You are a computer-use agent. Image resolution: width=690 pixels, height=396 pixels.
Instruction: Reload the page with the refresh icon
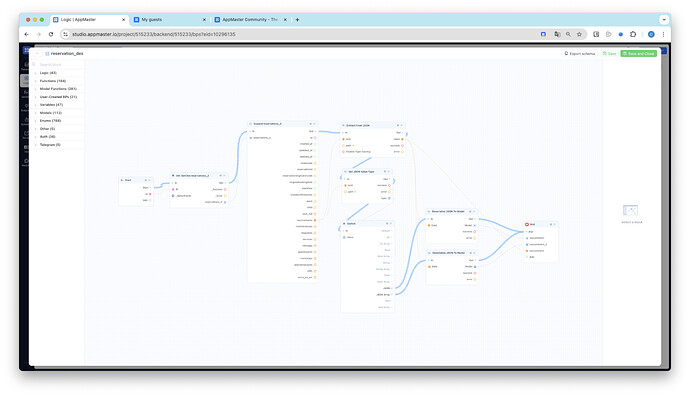pyautogui.click(x=51, y=34)
